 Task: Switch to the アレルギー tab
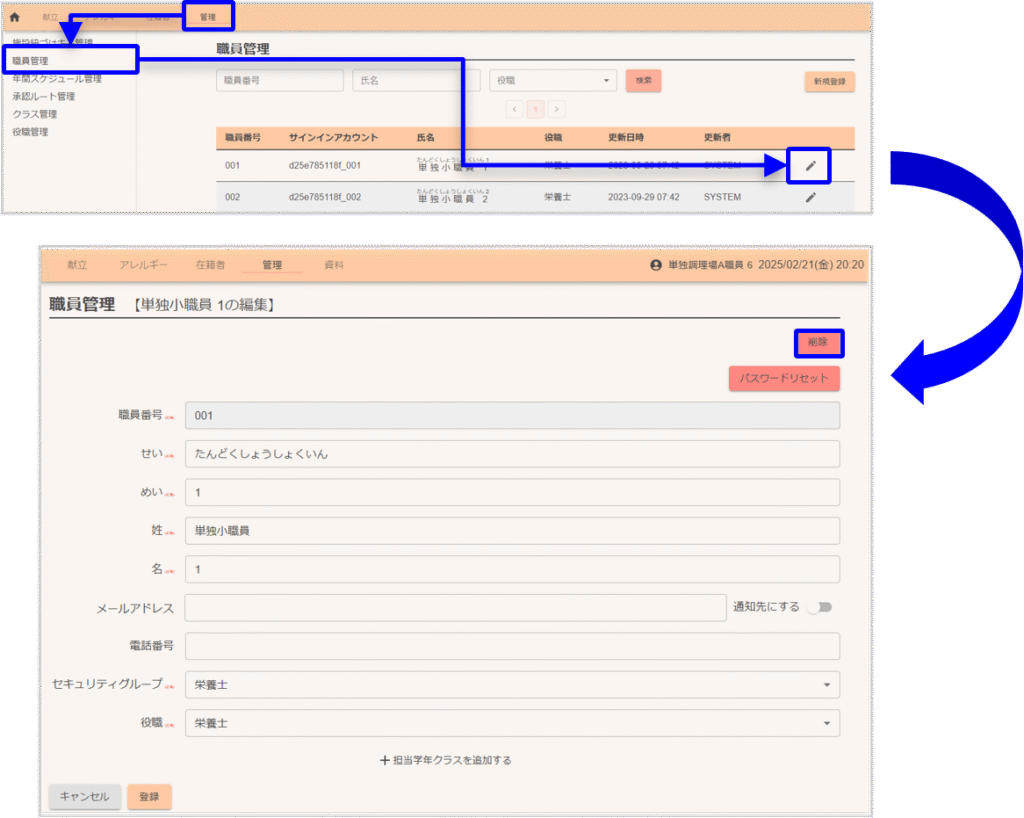(x=143, y=265)
